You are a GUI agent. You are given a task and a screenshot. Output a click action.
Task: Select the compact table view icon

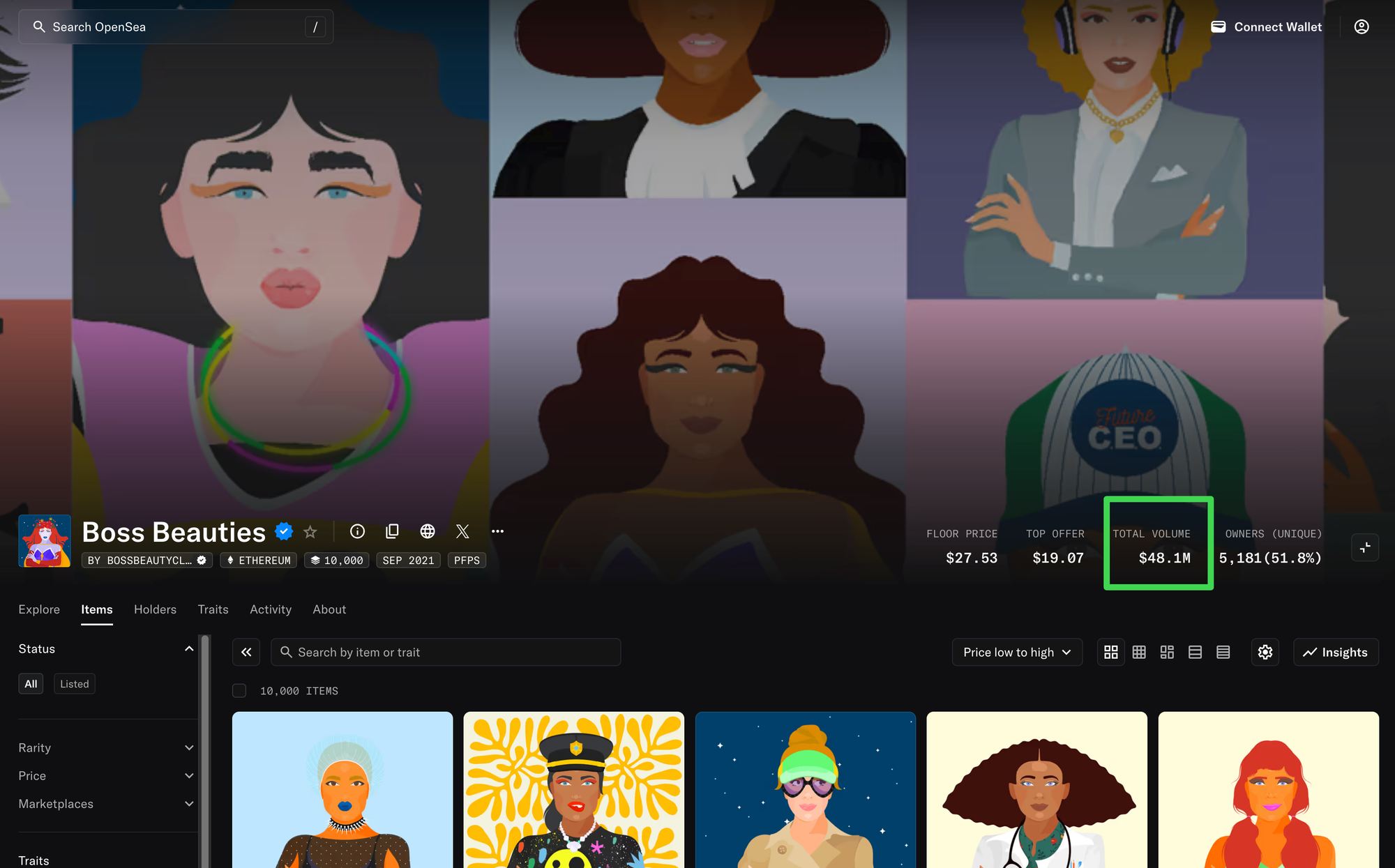point(1223,652)
